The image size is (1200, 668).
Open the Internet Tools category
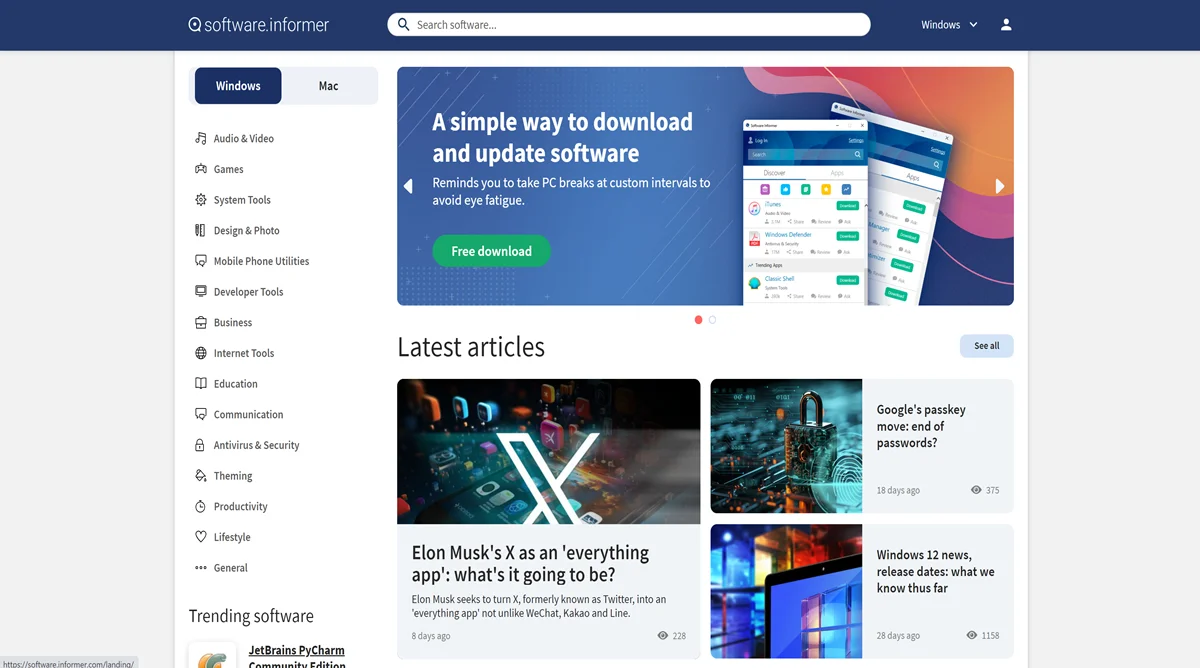244,353
